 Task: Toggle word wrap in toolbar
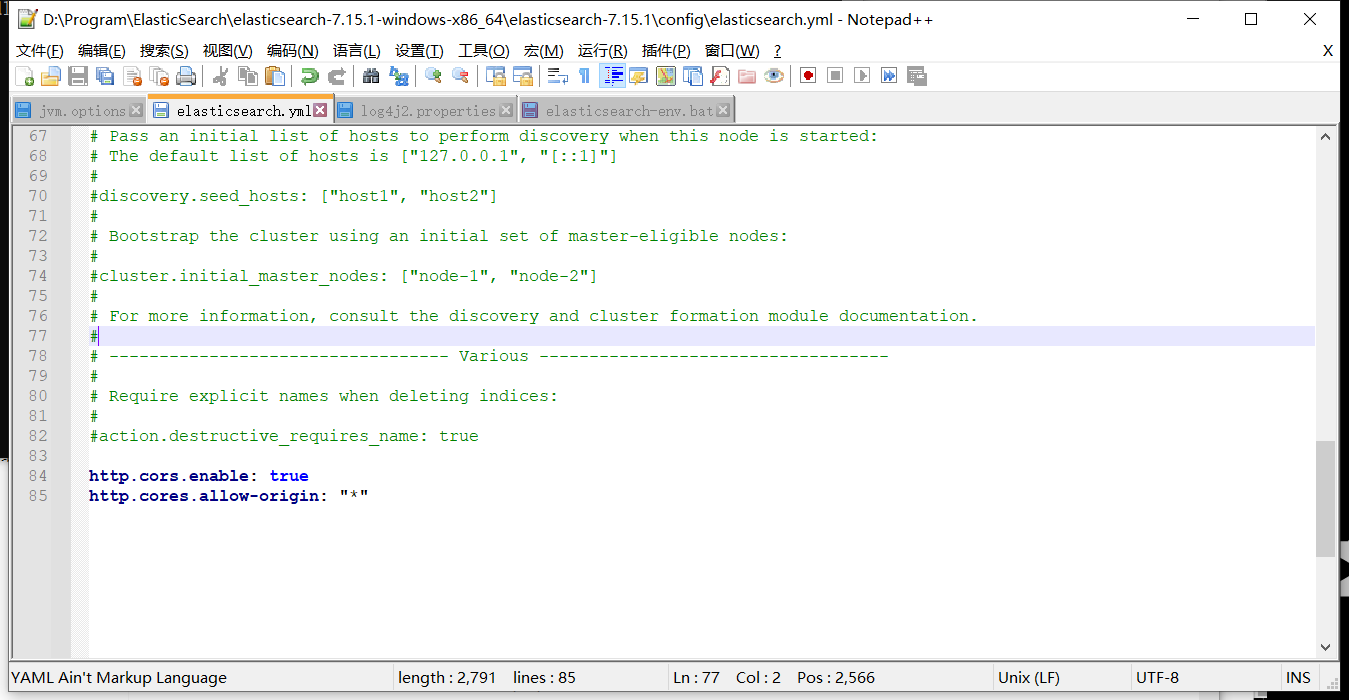(x=557, y=76)
